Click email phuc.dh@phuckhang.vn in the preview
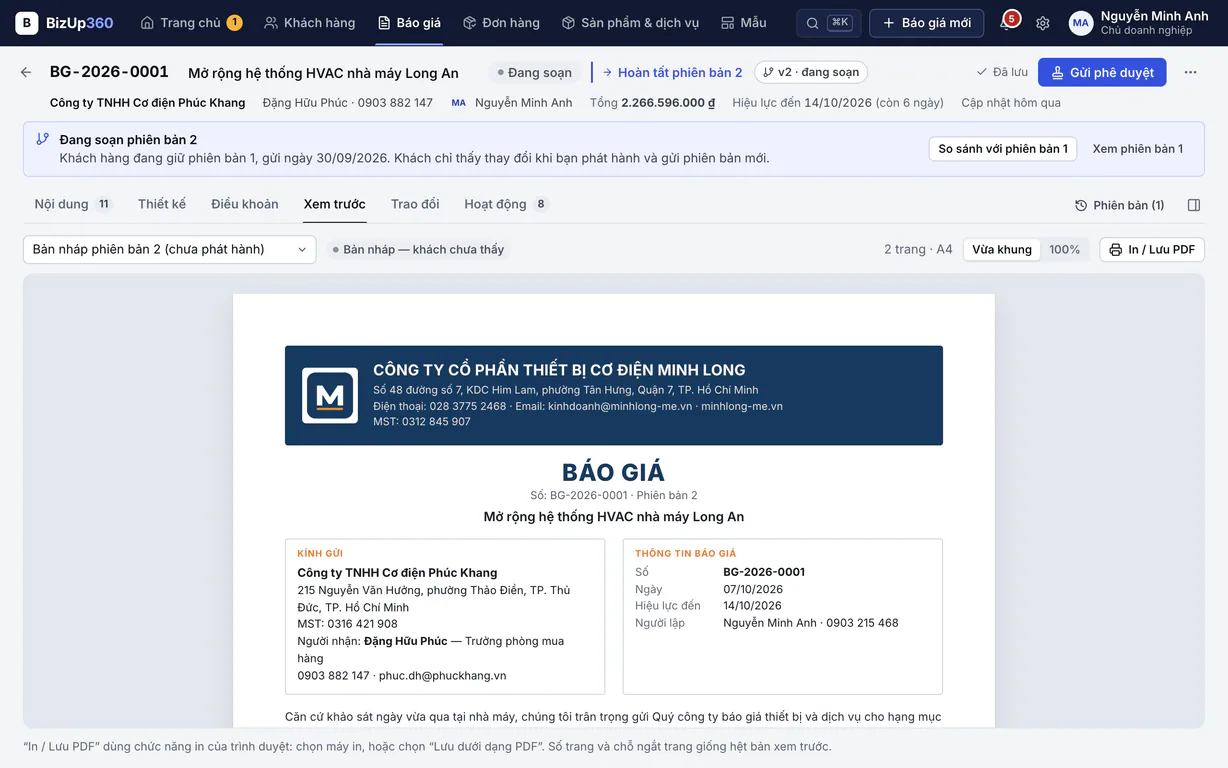1228x768 pixels. click(443, 676)
